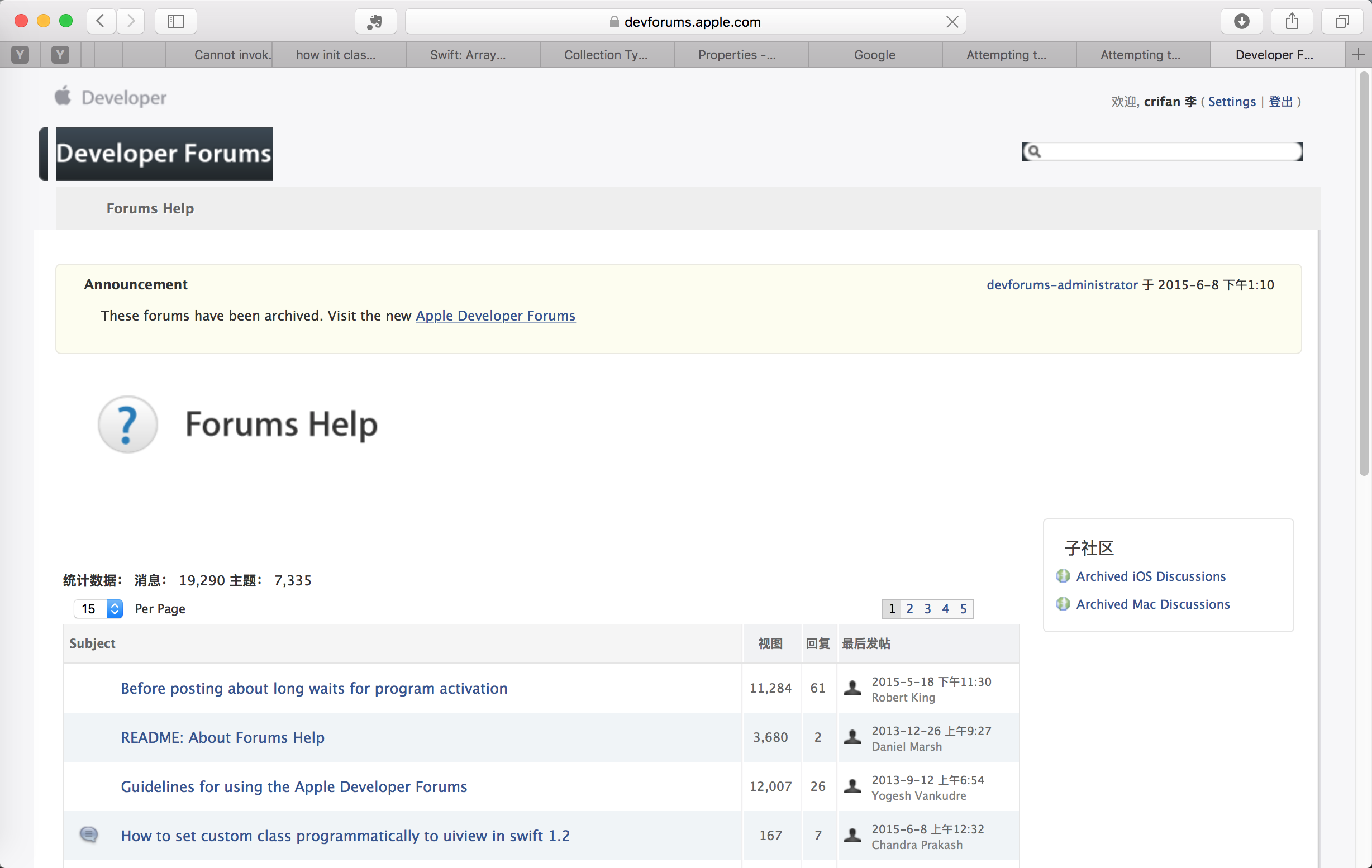The width and height of the screenshot is (1372, 868).
Task: Click the Forums Help question mark icon
Action: coord(127,425)
